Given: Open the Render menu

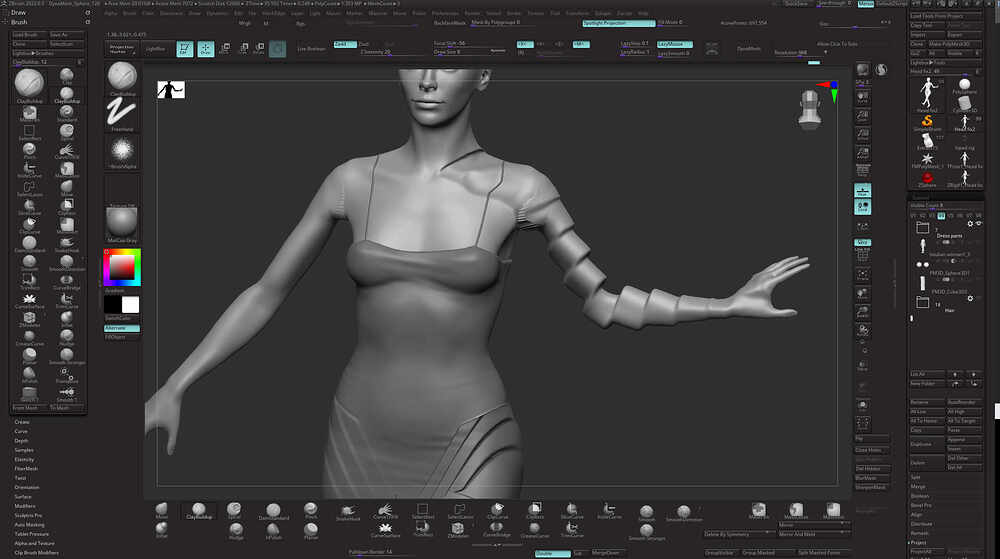Looking at the screenshot, I should point(472,13).
